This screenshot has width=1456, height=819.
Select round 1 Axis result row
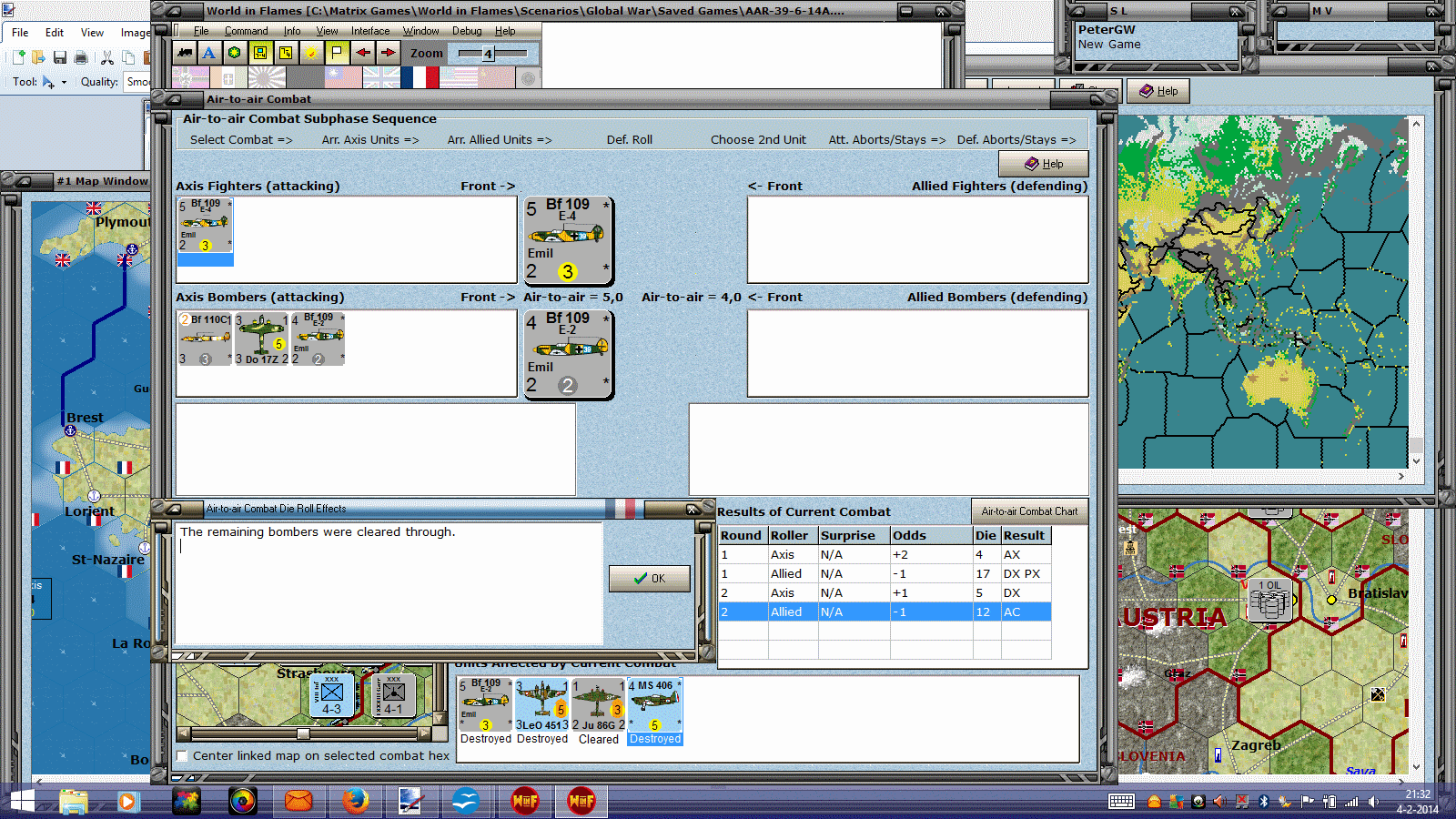(885, 554)
